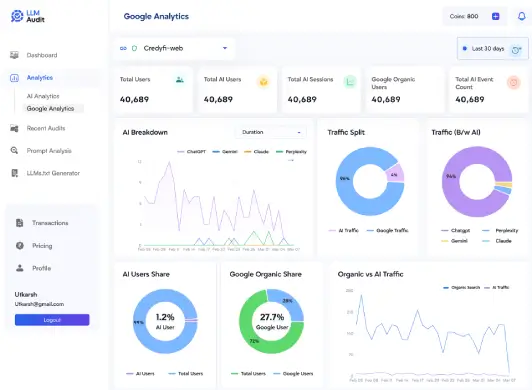
Task: Click the Google Organic Users card
Action: (405, 90)
